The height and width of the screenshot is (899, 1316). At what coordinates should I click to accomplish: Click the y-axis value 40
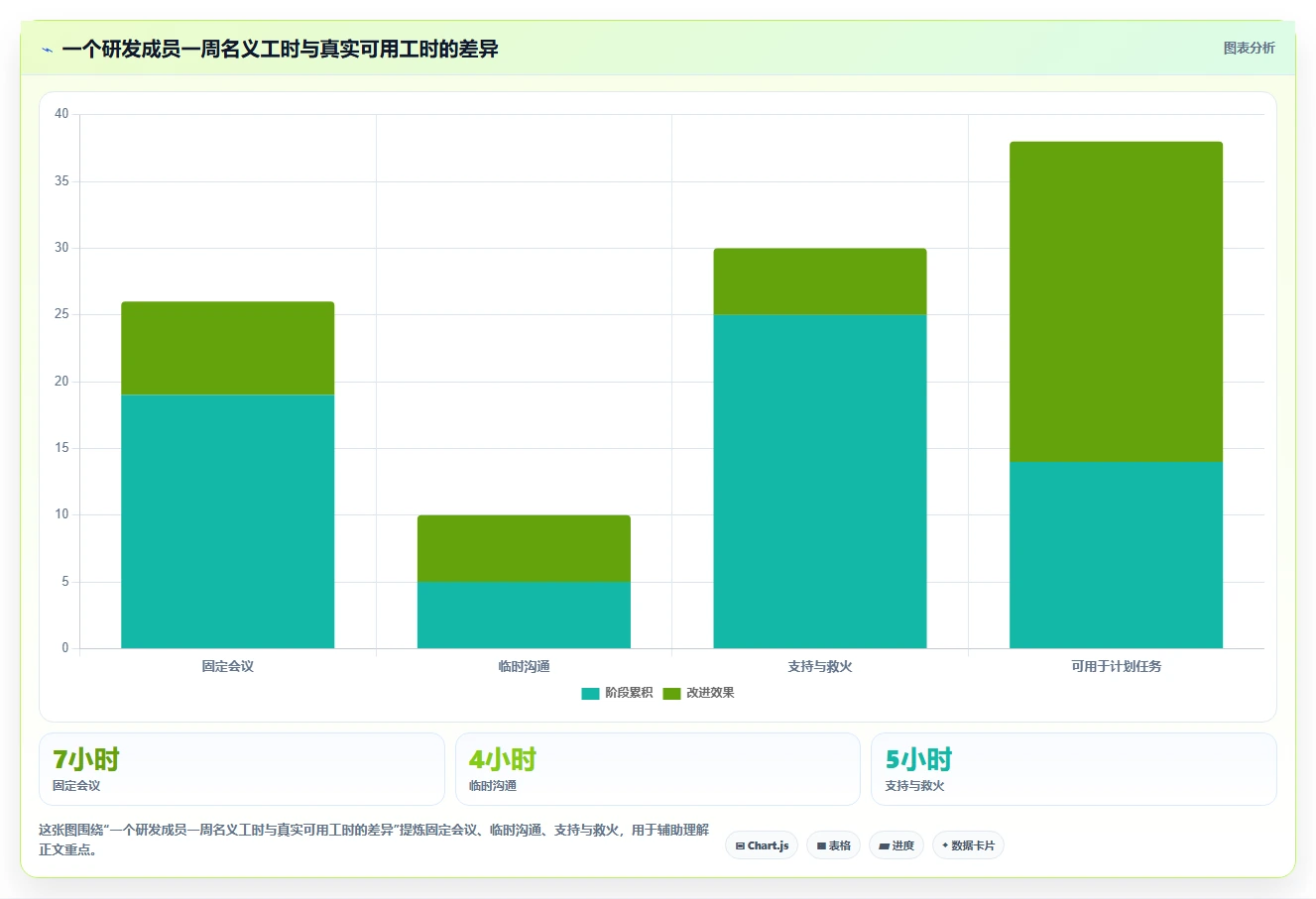pyautogui.click(x=61, y=114)
